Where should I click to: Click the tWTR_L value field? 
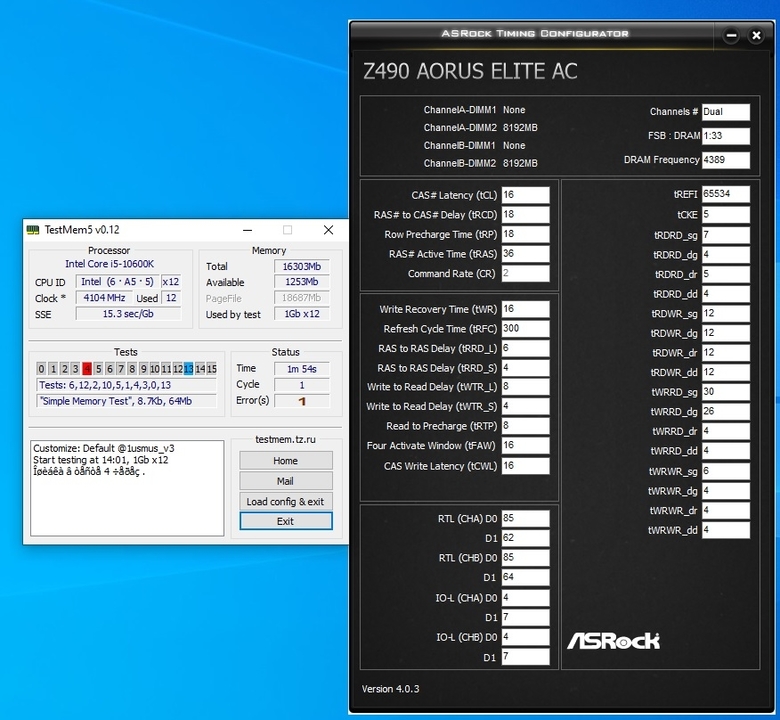point(525,387)
